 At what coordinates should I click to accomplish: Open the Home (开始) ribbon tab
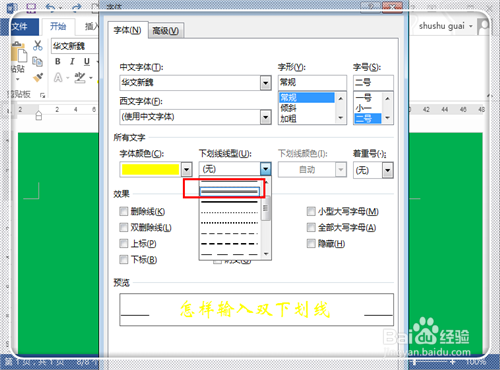click(x=58, y=26)
